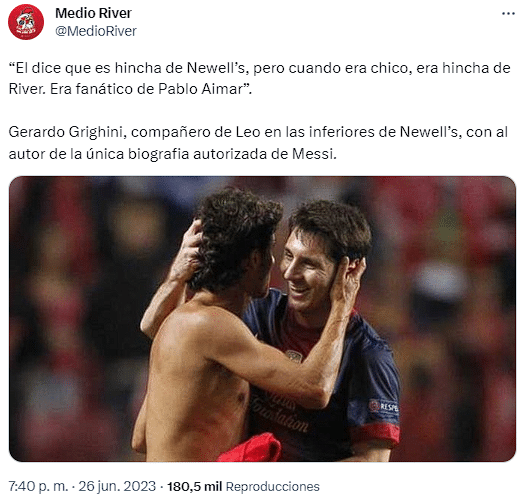This screenshot has height=503, width=528.
Task: Click the red shirt held at photo bottom
Action: click(250, 448)
